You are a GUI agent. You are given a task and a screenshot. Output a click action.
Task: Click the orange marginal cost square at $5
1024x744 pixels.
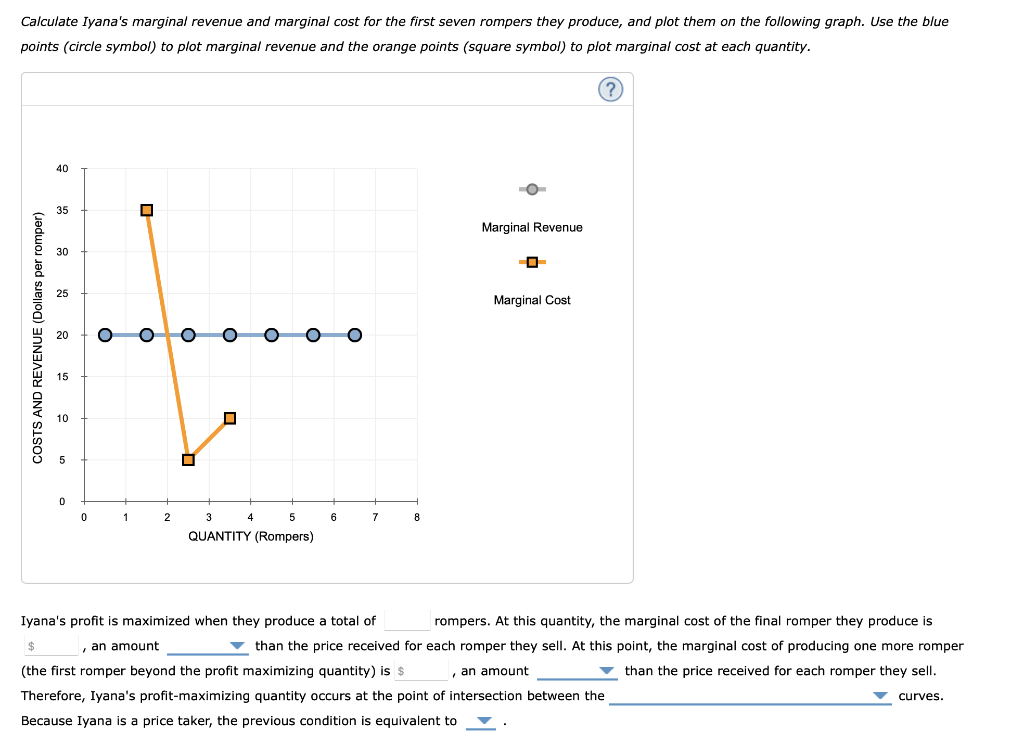[x=188, y=459]
